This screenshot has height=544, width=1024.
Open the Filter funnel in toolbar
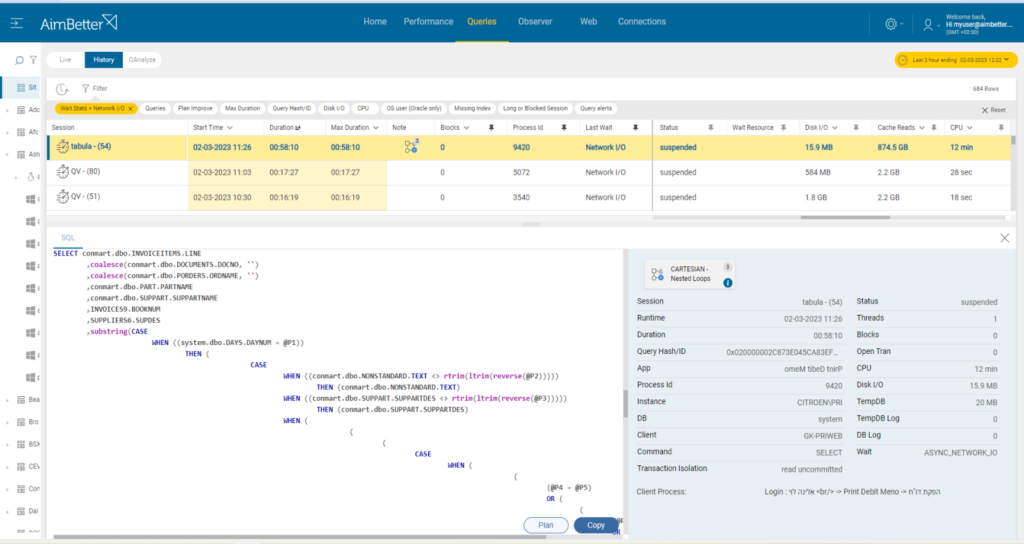[86, 88]
